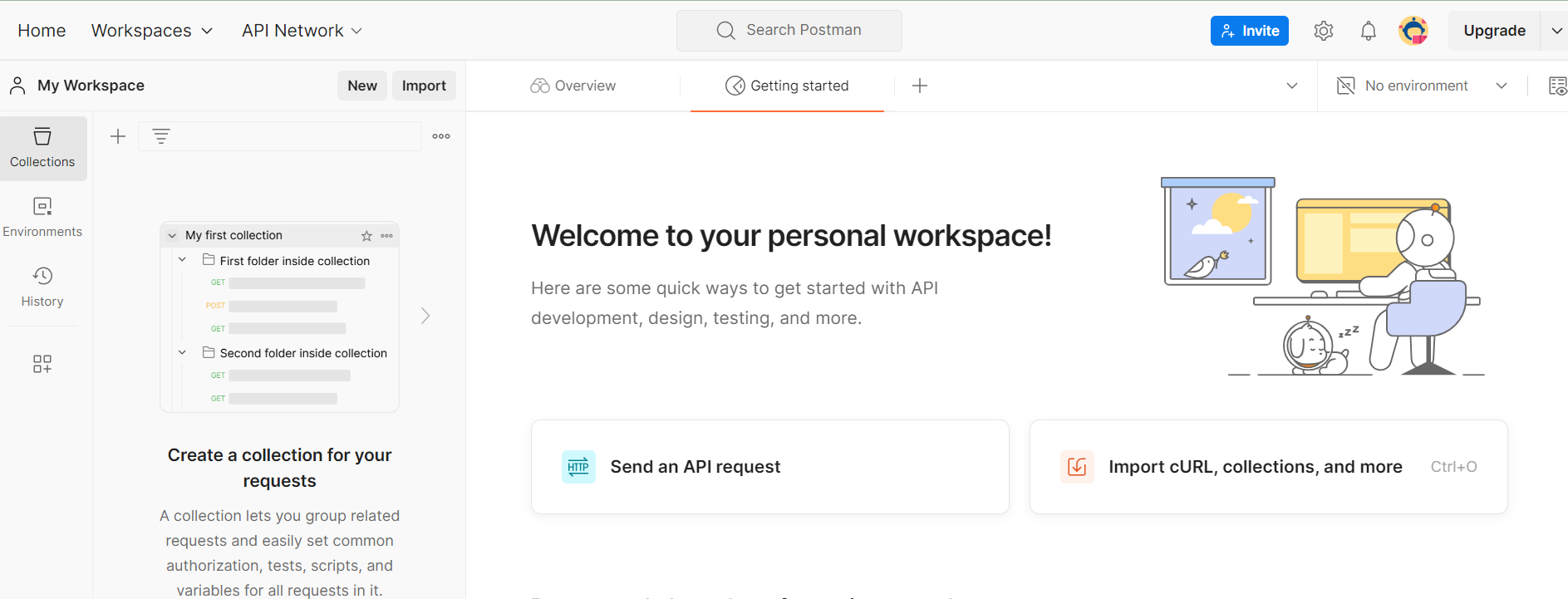The width and height of the screenshot is (1568, 599).
Task: Click the Upgrade button
Action: (x=1494, y=31)
